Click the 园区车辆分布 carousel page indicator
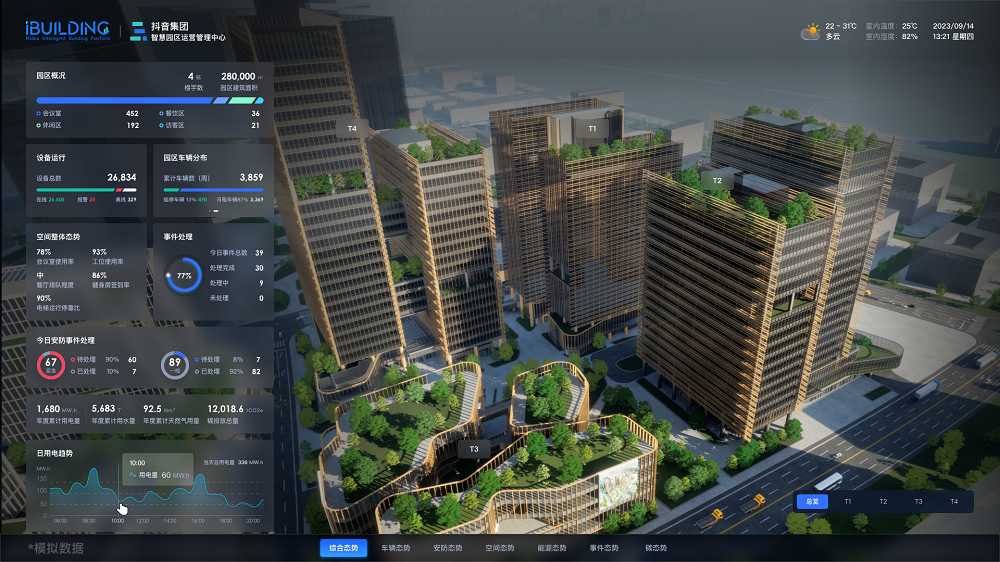Screen dimensions: 1000x562 214,211
